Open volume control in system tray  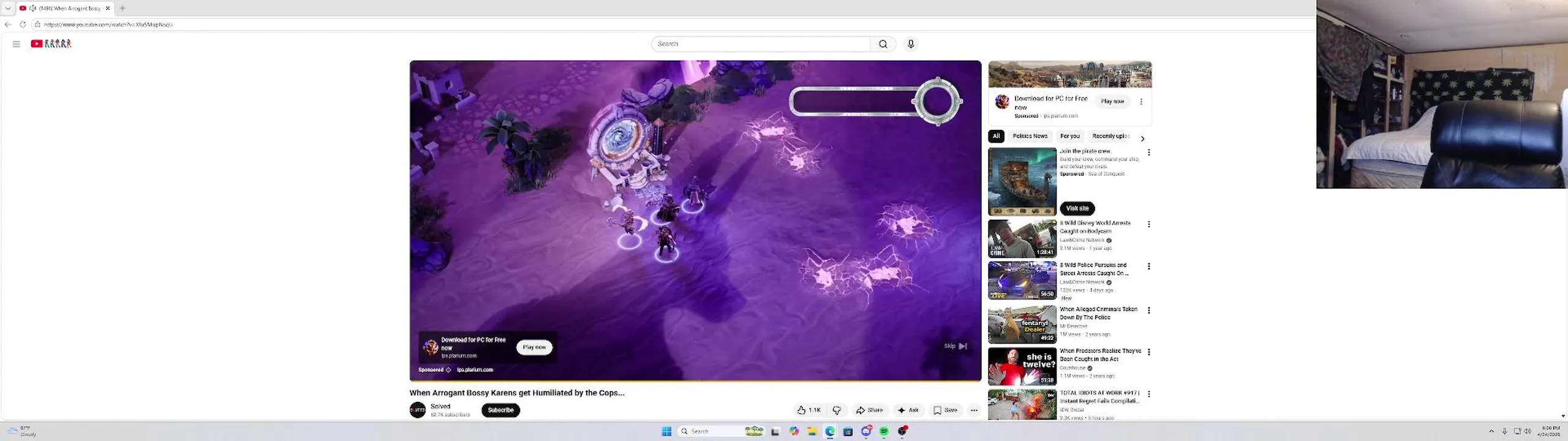pyautogui.click(x=1528, y=431)
